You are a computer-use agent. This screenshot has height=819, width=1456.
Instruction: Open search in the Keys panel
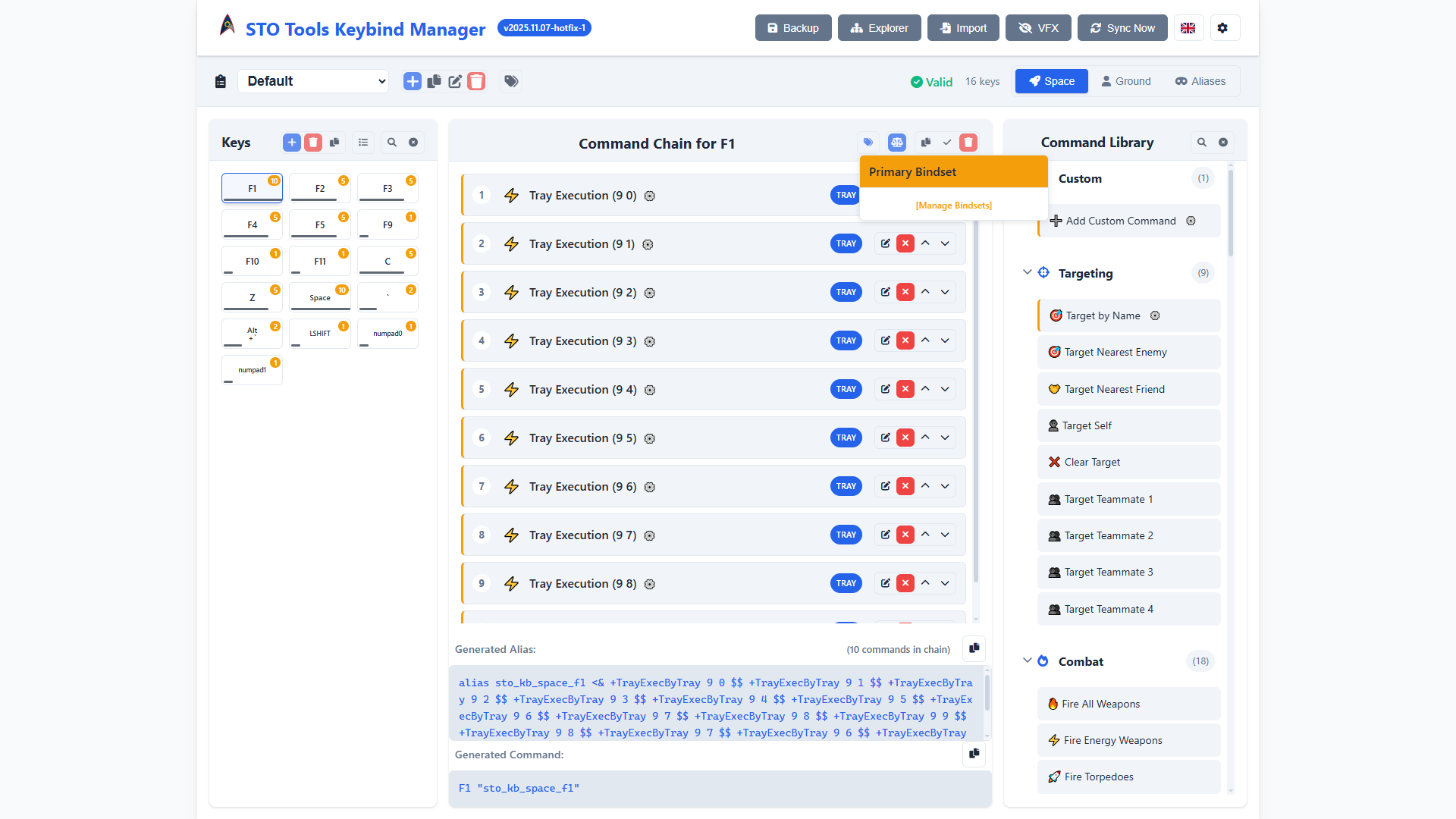tap(391, 142)
